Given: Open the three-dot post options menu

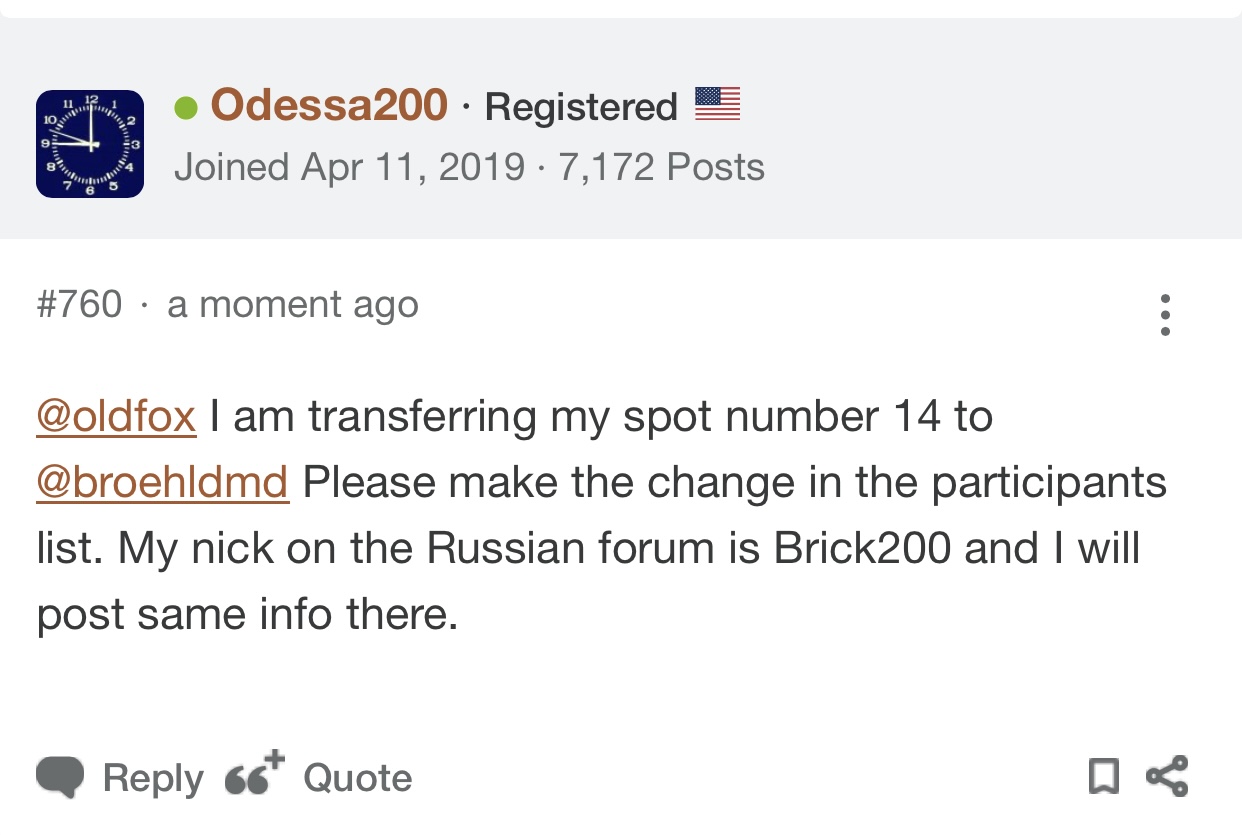Looking at the screenshot, I should coord(1165,315).
